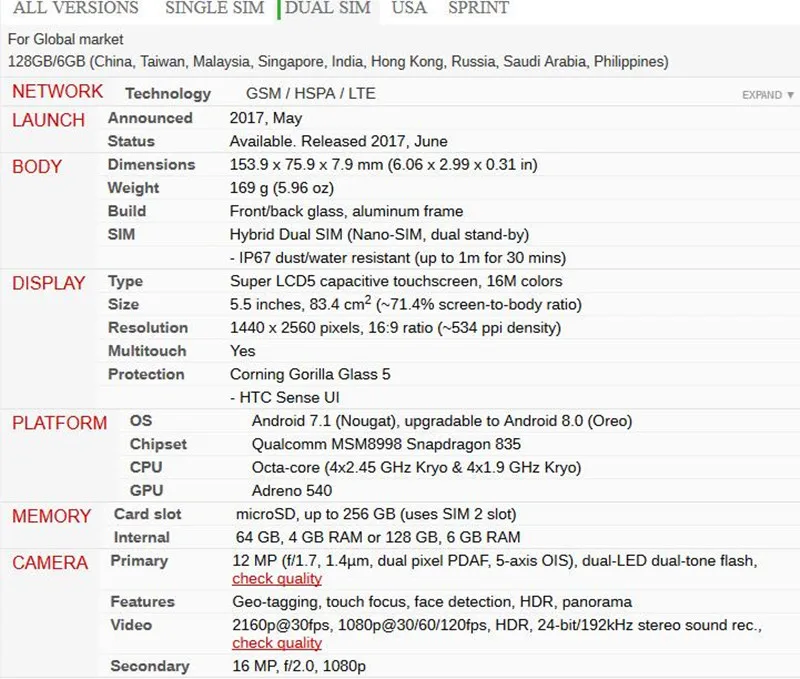The image size is (800, 679).
Task: Click the Weight label
Action: coord(133,188)
